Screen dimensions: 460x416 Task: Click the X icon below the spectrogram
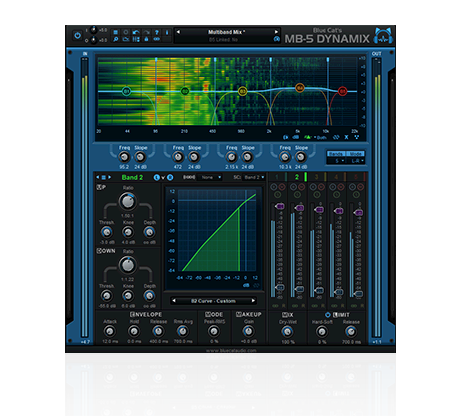point(346,137)
